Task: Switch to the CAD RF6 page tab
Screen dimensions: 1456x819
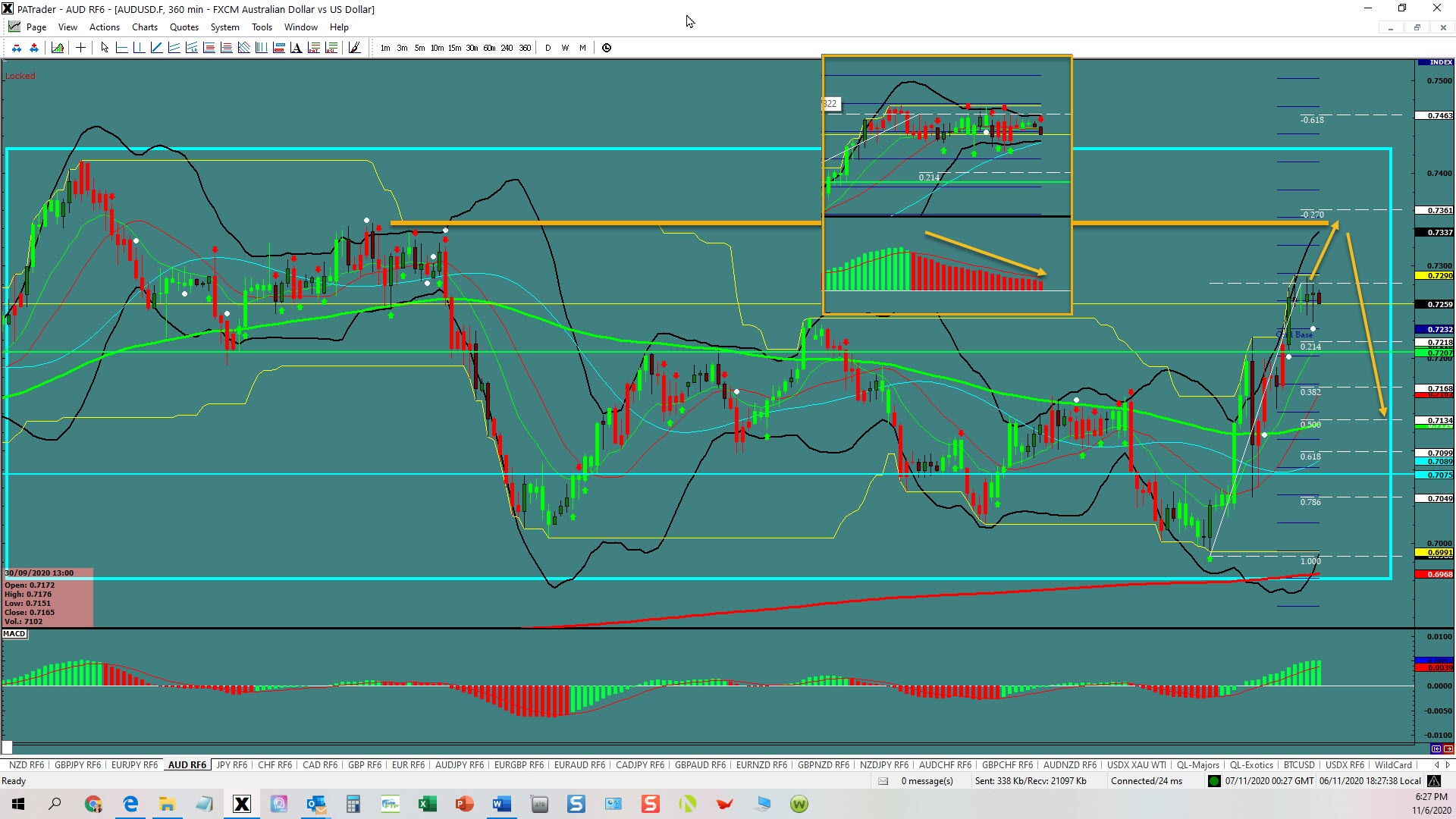Action: coord(320,764)
